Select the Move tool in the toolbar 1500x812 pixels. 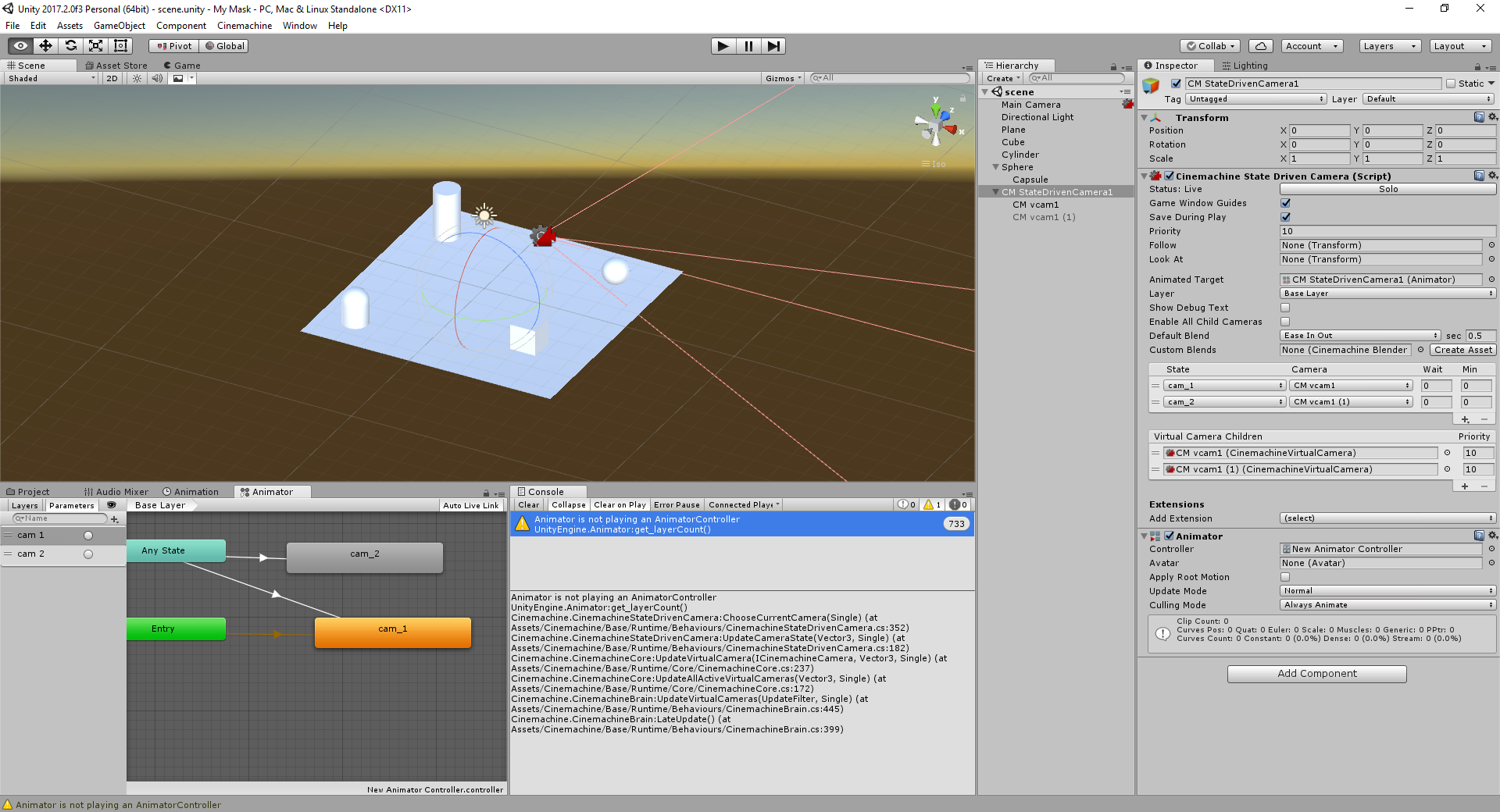tap(45, 45)
